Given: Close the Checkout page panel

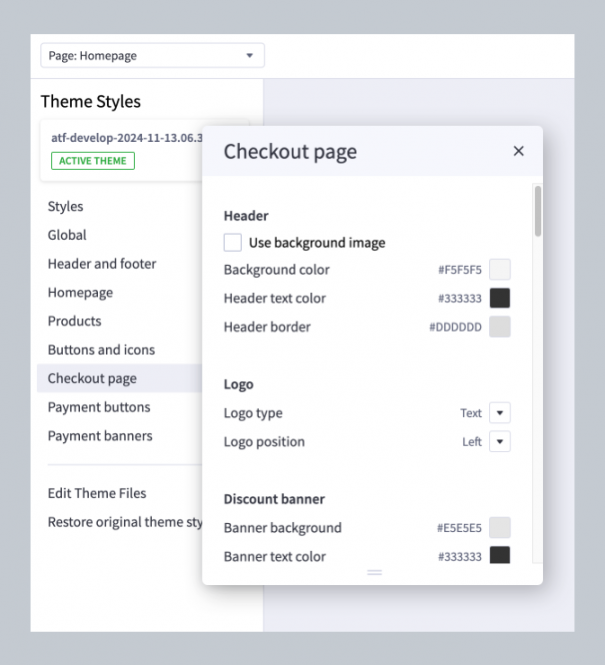Looking at the screenshot, I should click(x=518, y=151).
